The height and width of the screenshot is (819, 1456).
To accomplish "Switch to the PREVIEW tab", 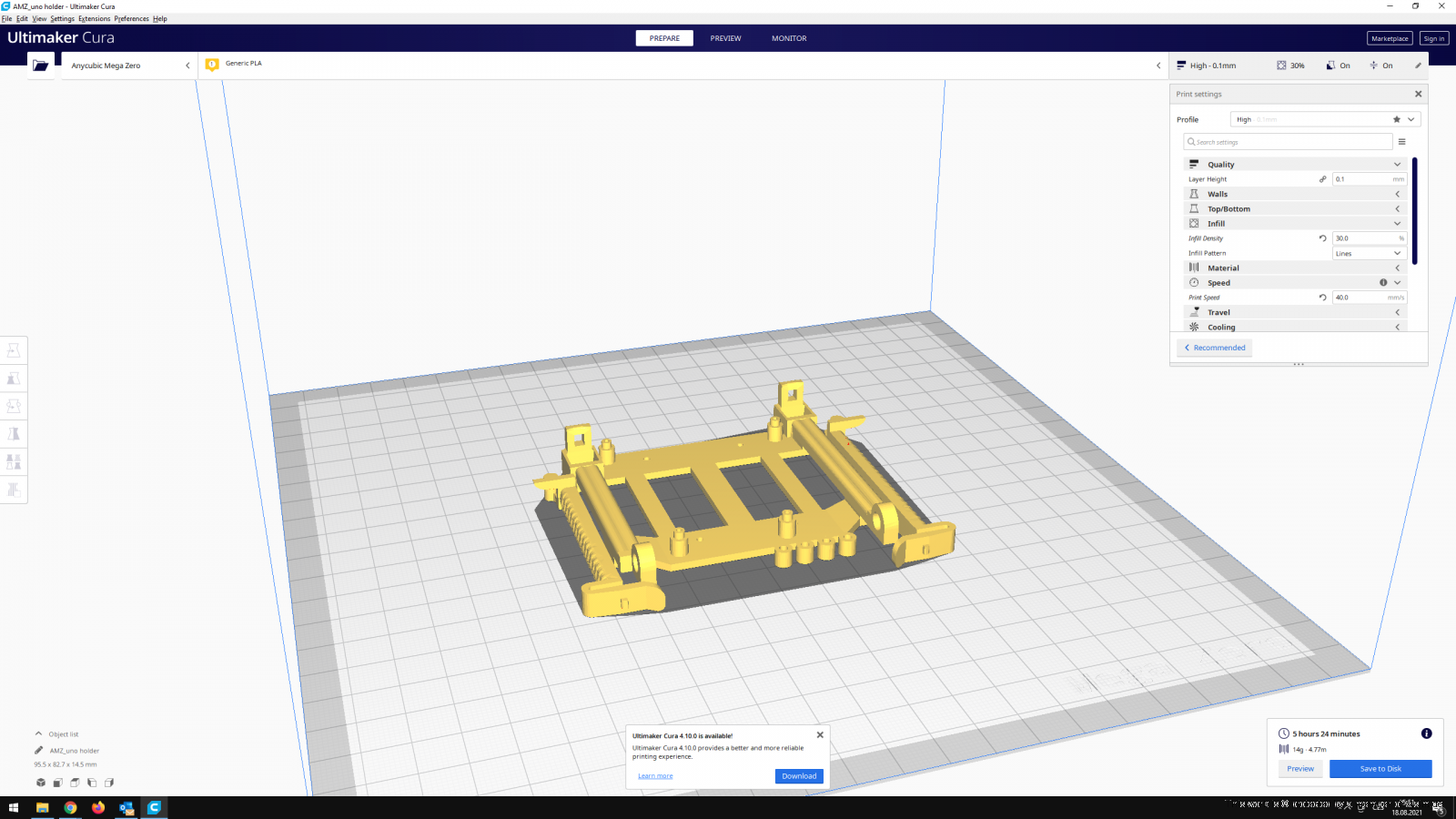I will [x=725, y=38].
